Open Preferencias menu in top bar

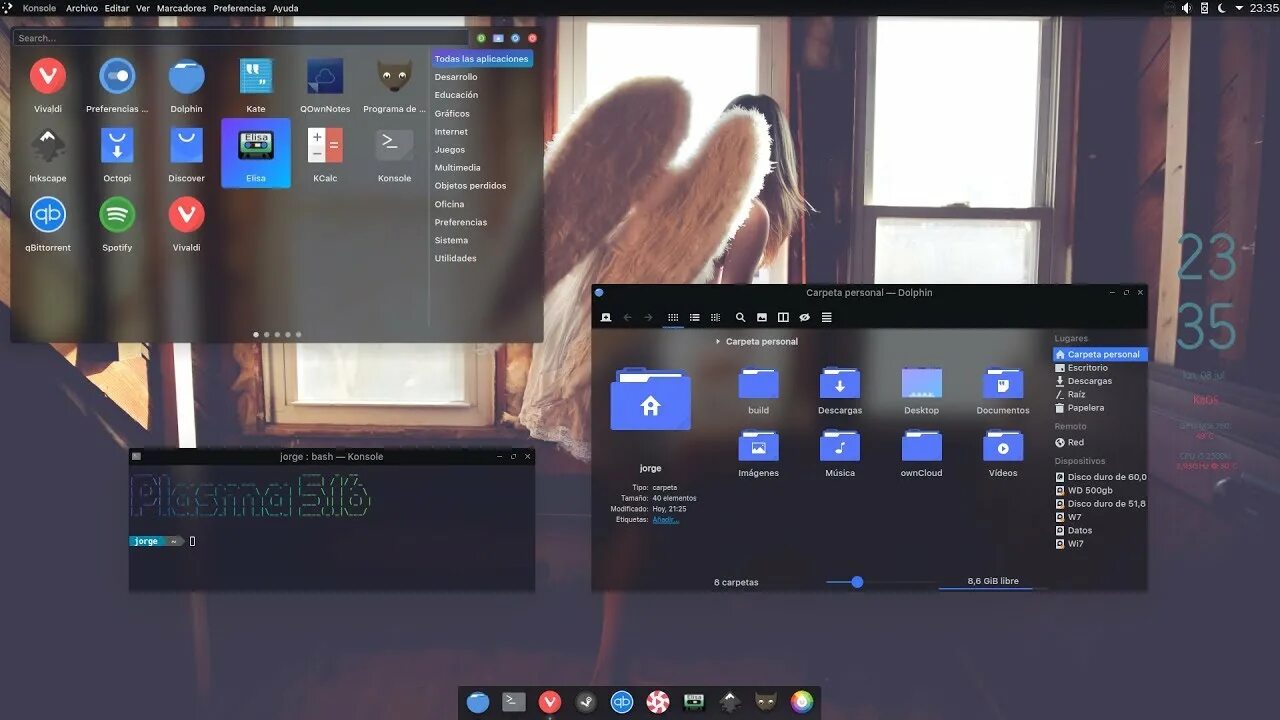pyautogui.click(x=240, y=8)
